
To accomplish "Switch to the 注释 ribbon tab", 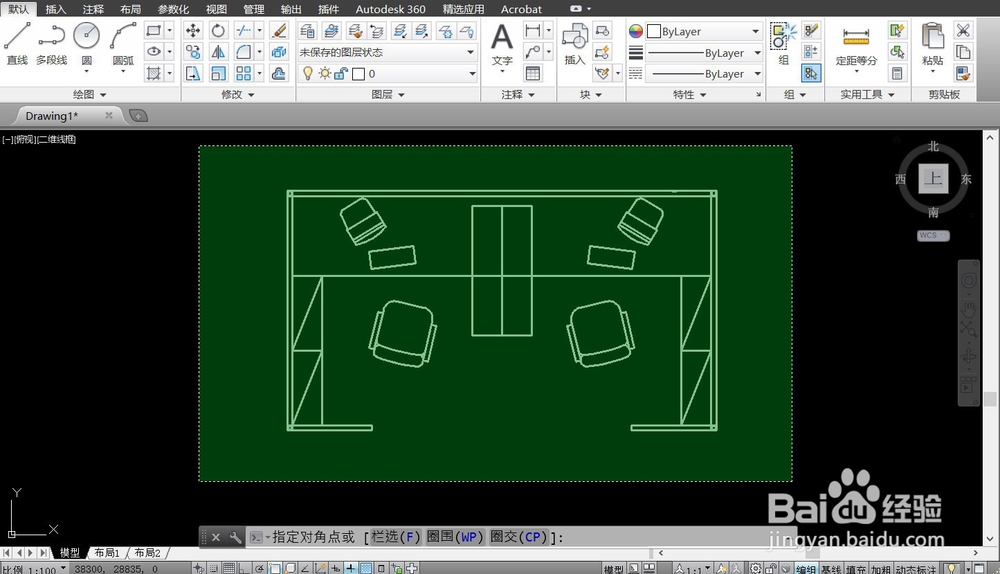I will coord(93,9).
